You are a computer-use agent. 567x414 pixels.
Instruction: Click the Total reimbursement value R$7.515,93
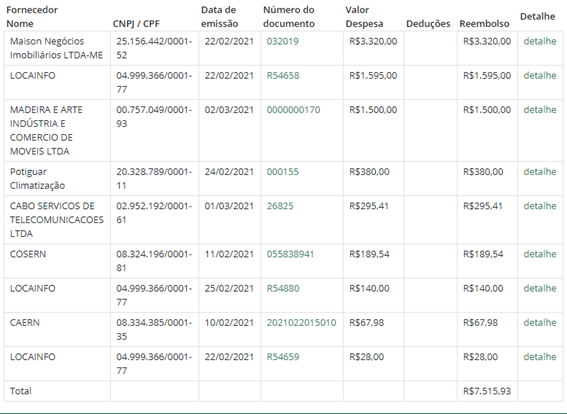(487, 391)
